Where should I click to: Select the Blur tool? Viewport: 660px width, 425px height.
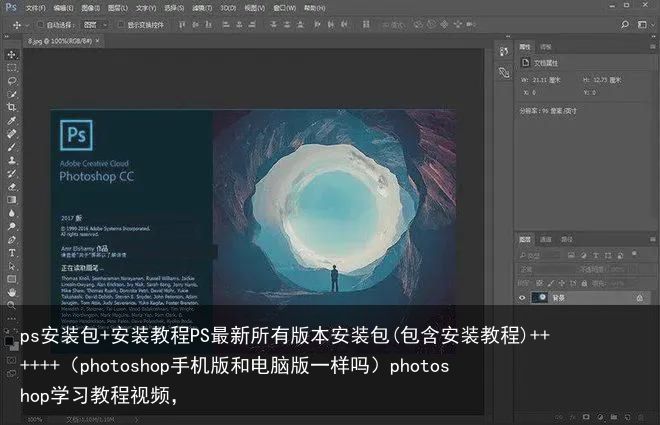pos(12,213)
